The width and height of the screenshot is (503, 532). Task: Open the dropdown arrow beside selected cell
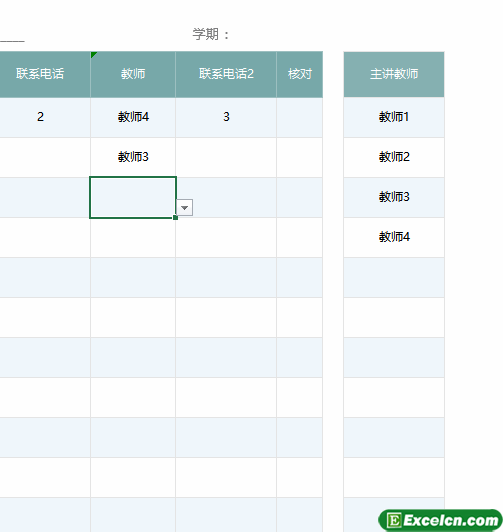pos(185,207)
